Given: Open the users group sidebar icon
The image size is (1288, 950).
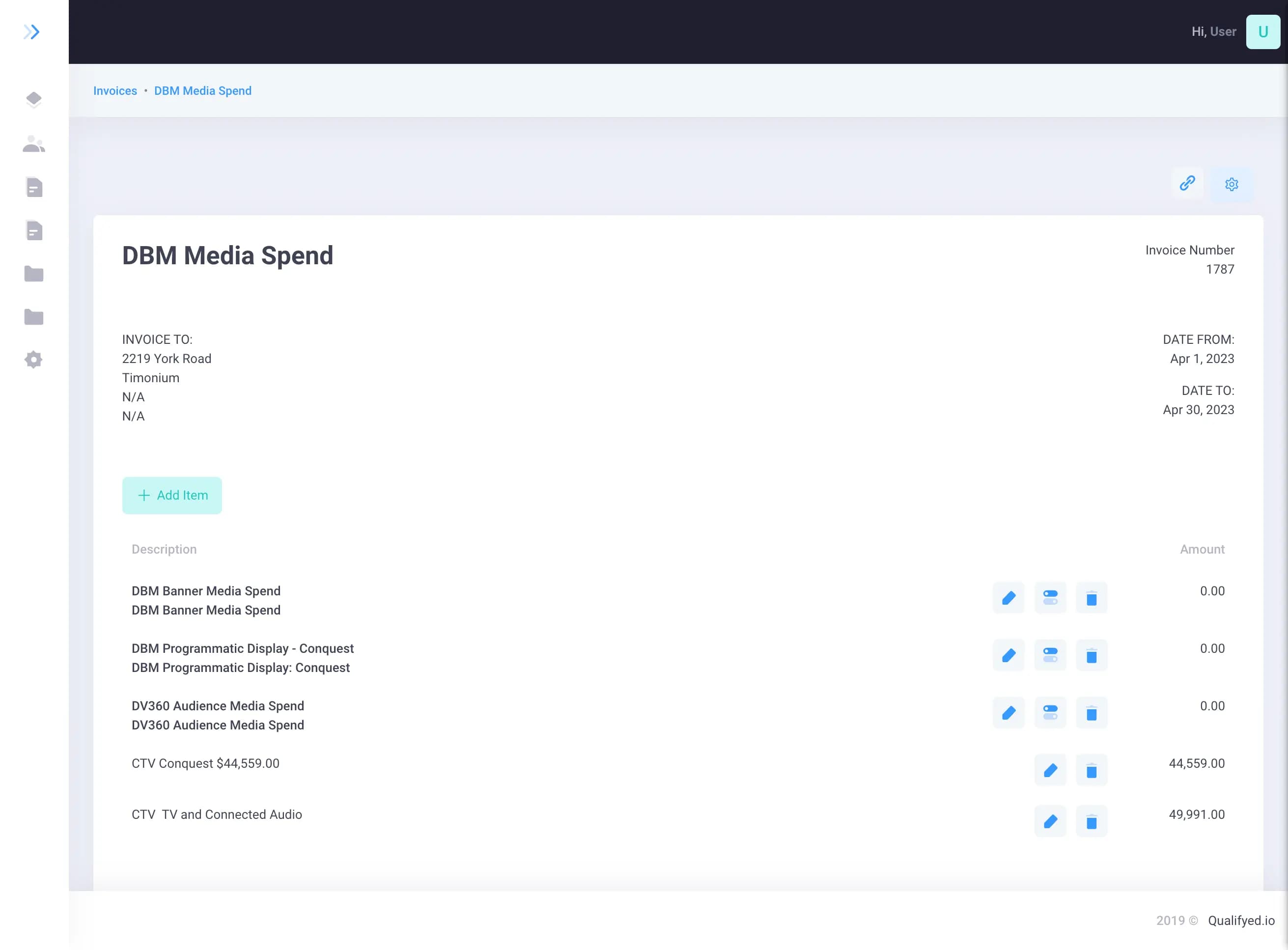Looking at the screenshot, I should 34,144.
